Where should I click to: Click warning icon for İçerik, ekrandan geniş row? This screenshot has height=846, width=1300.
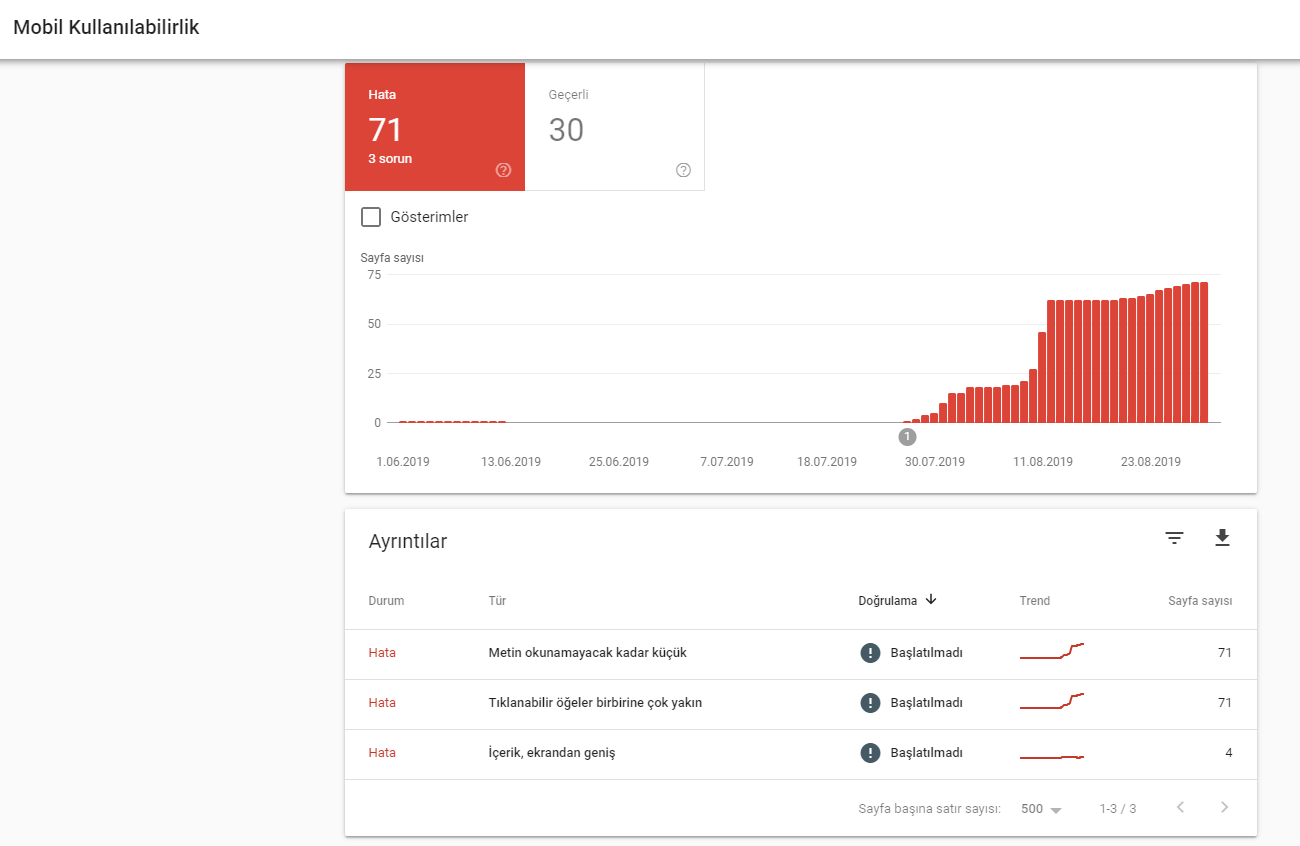pyautogui.click(x=870, y=753)
